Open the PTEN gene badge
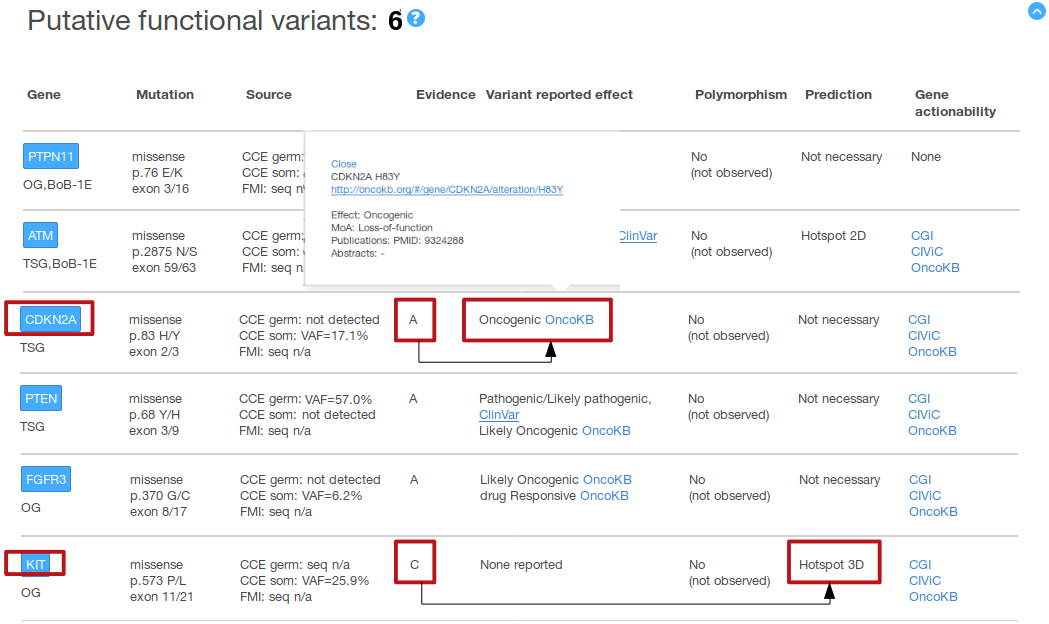1049x624 pixels. pyautogui.click(x=41, y=399)
